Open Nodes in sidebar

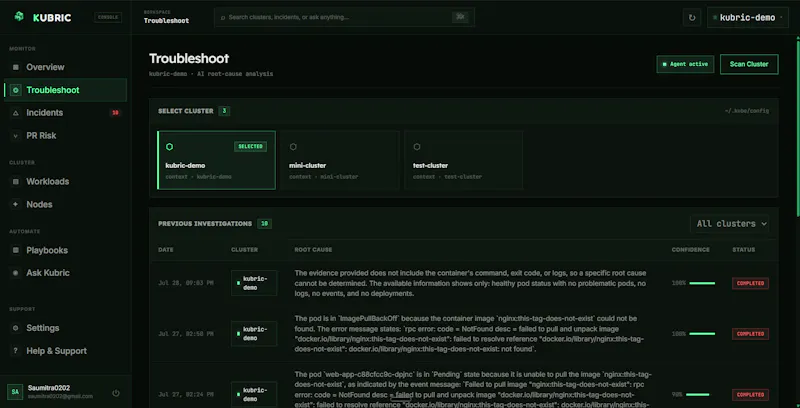(65, 205)
